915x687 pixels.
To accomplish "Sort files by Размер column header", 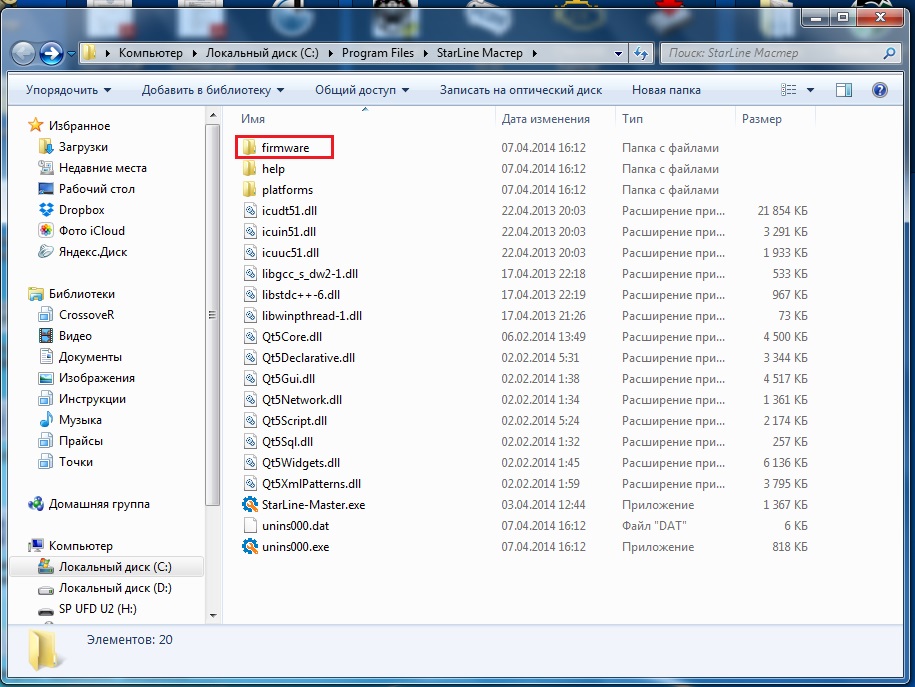I will pyautogui.click(x=762, y=119).
